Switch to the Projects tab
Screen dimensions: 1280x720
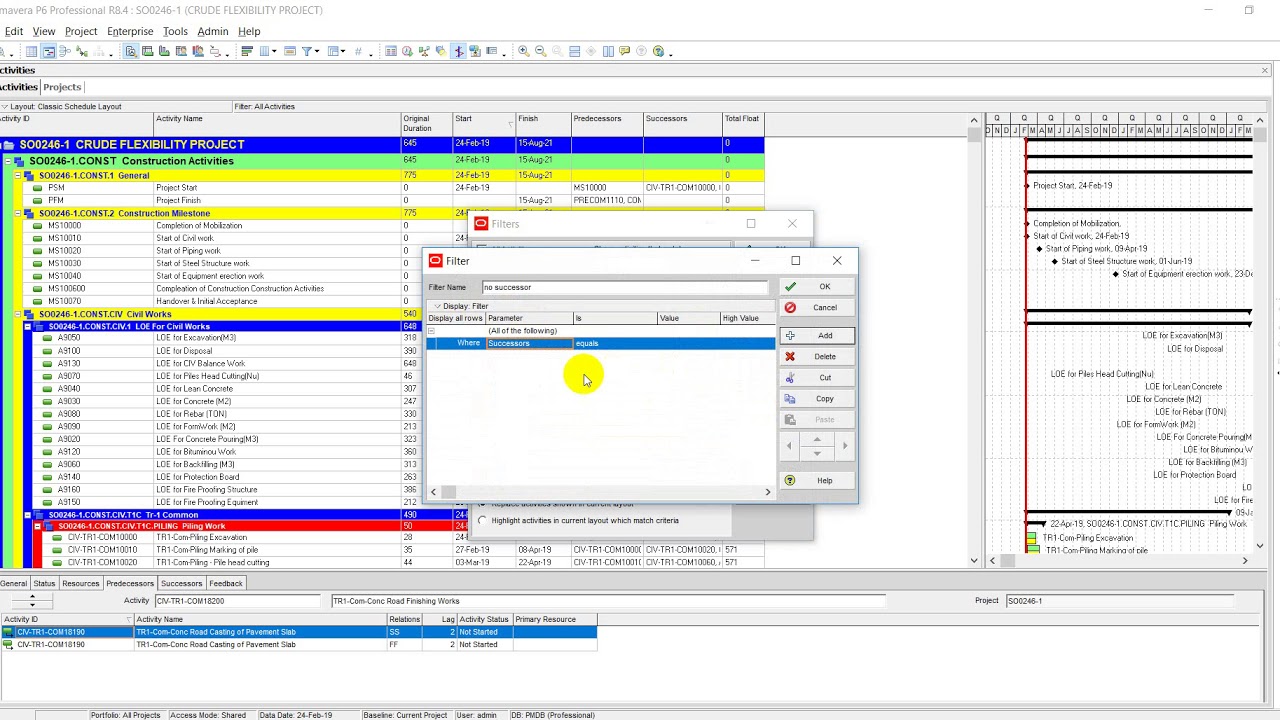click(62, 87)
